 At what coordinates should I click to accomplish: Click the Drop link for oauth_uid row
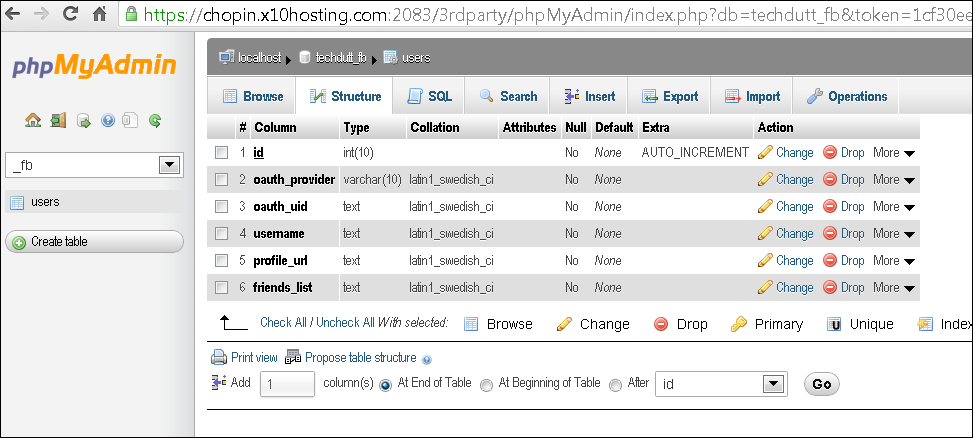pyautogui.click(x=853, y=207)
